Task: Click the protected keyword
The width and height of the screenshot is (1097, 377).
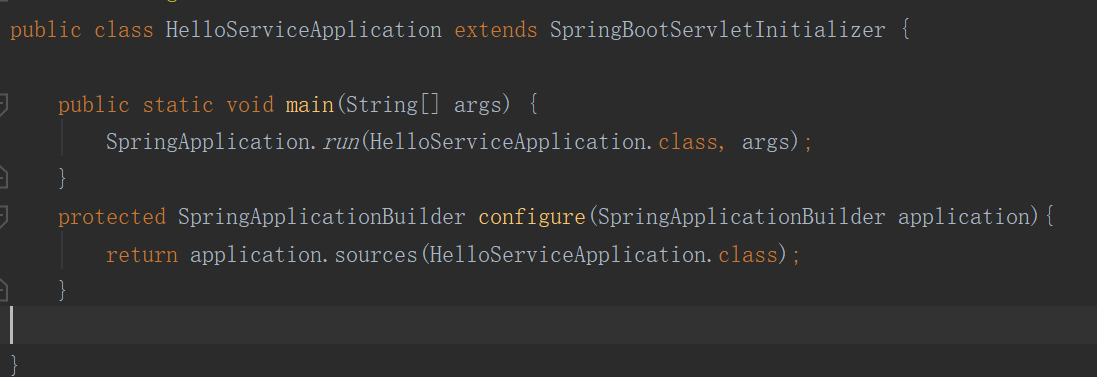Action: coord(112,217)
